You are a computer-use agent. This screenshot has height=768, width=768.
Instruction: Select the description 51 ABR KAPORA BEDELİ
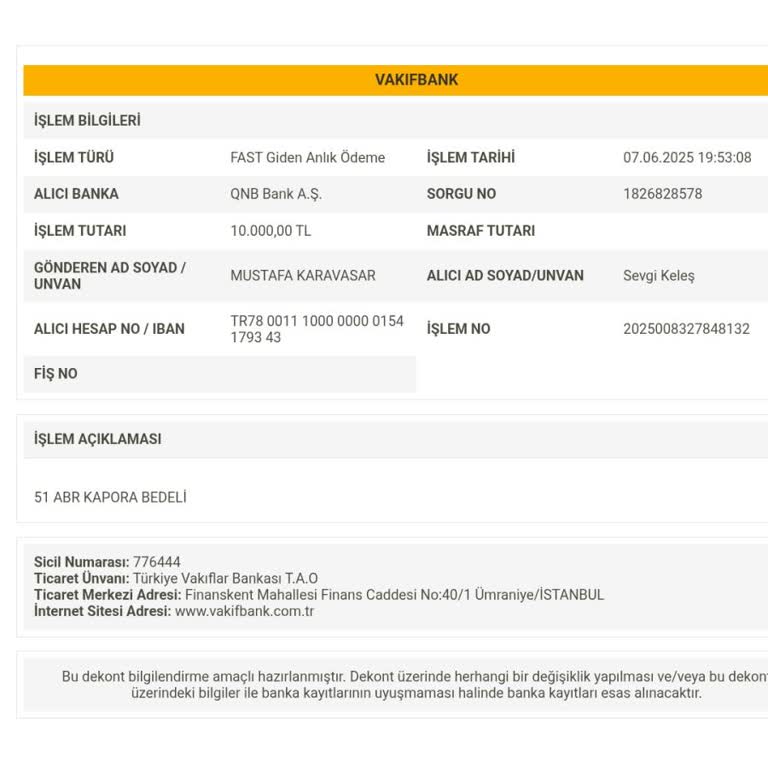point(110,497)
